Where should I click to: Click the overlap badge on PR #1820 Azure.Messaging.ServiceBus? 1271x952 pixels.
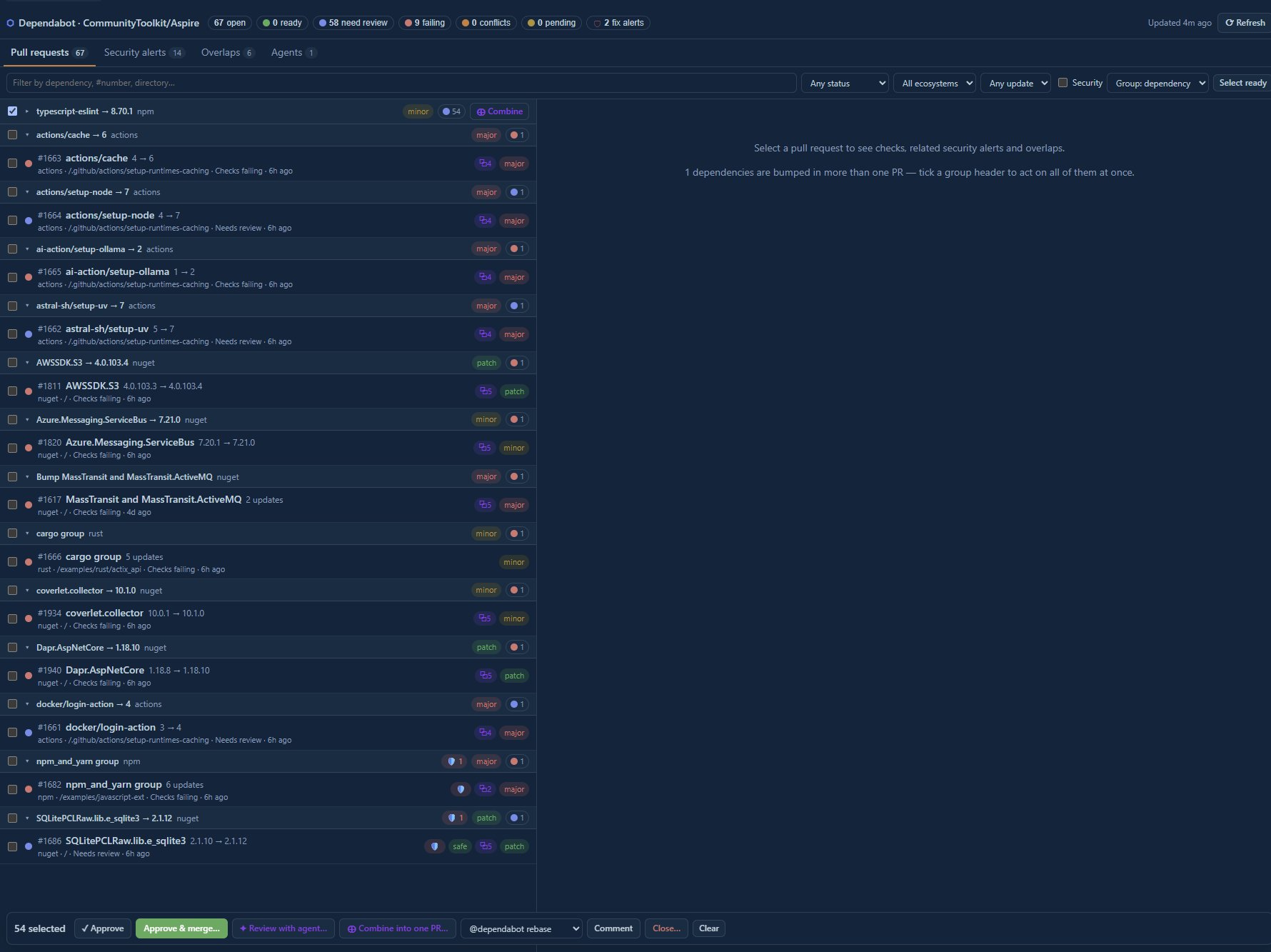coord(485,448)
